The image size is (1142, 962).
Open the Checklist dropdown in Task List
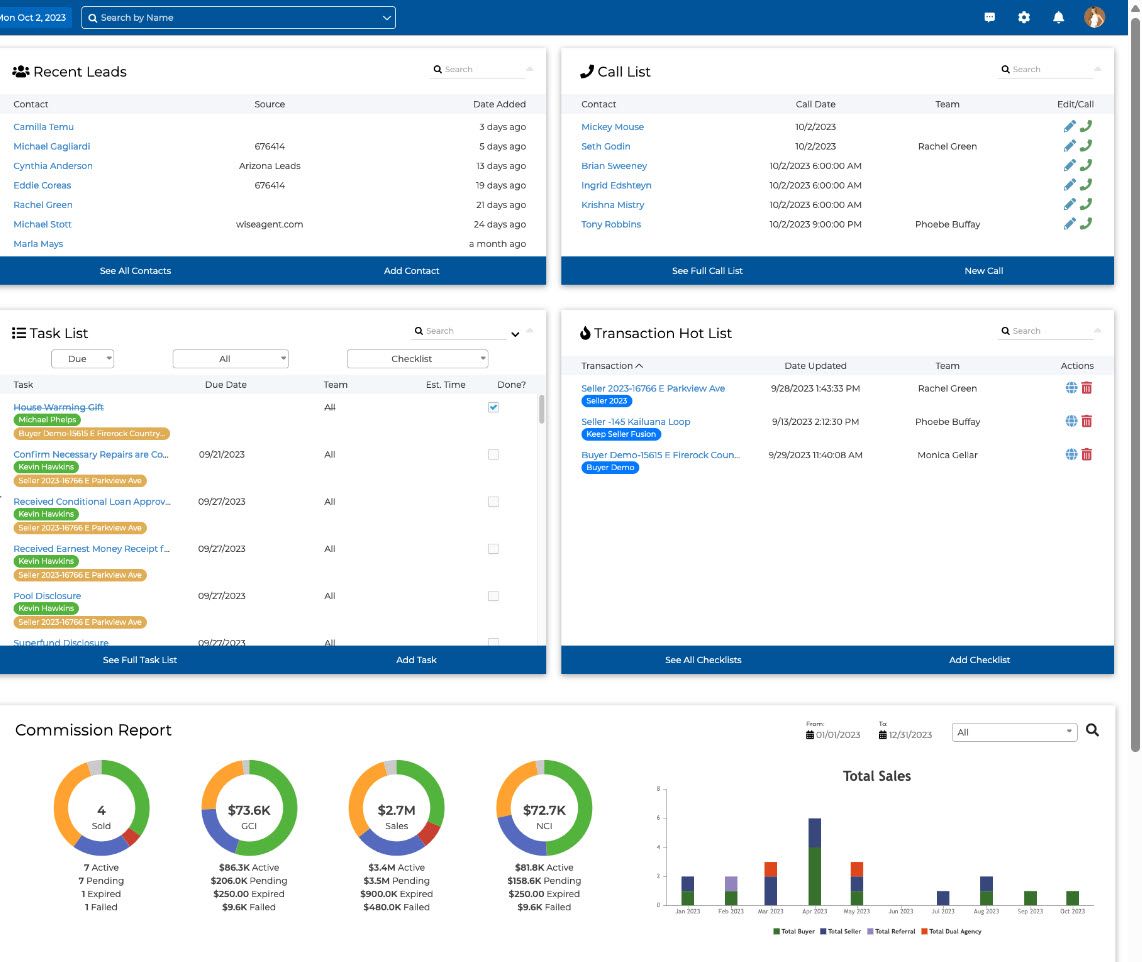pos(415,358)
